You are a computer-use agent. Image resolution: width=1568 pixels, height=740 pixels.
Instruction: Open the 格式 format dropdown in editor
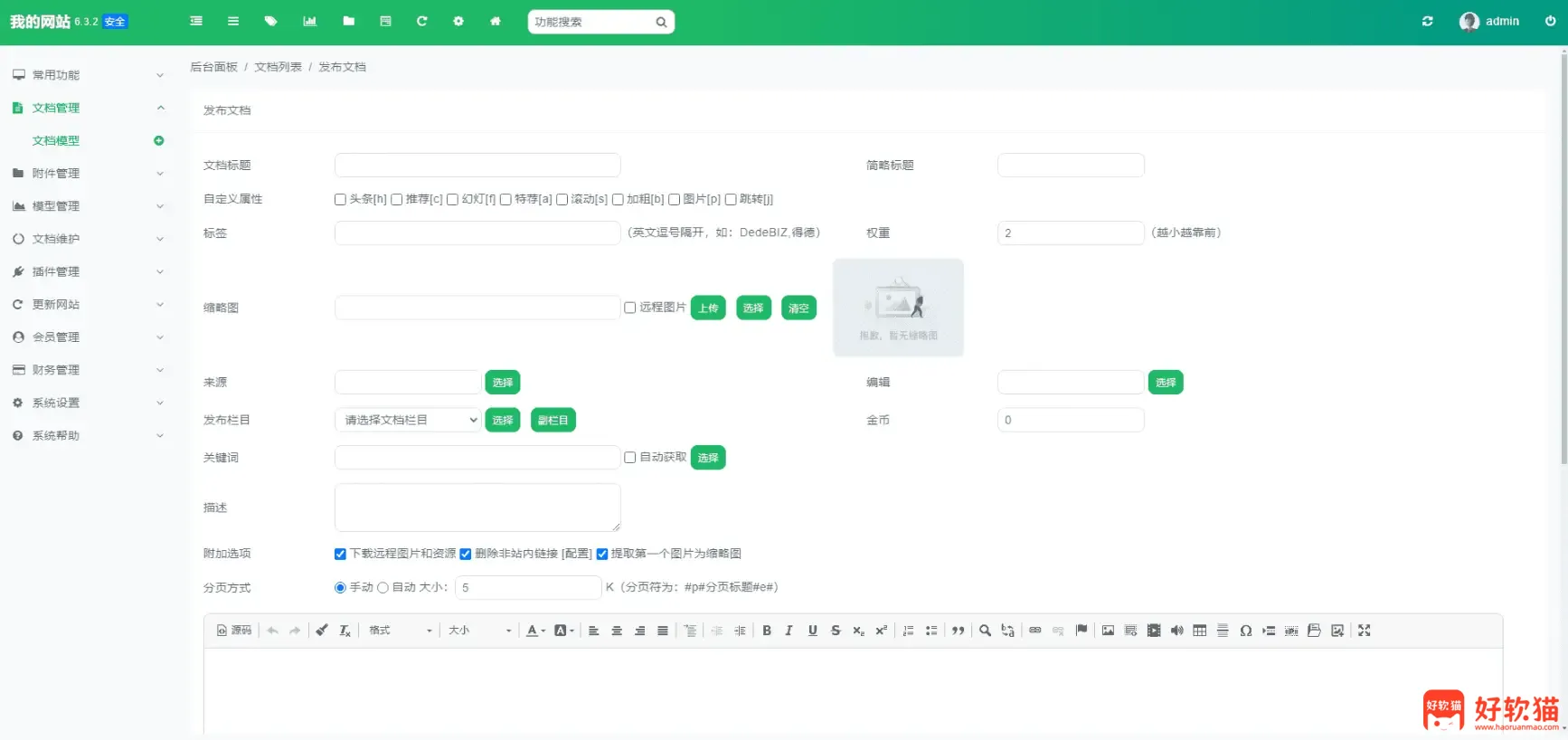[401, 631]
